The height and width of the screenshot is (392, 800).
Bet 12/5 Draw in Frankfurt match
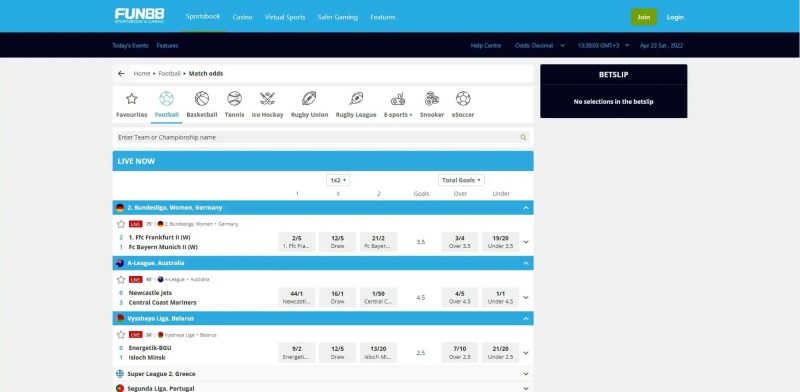[x=338, y=242]
